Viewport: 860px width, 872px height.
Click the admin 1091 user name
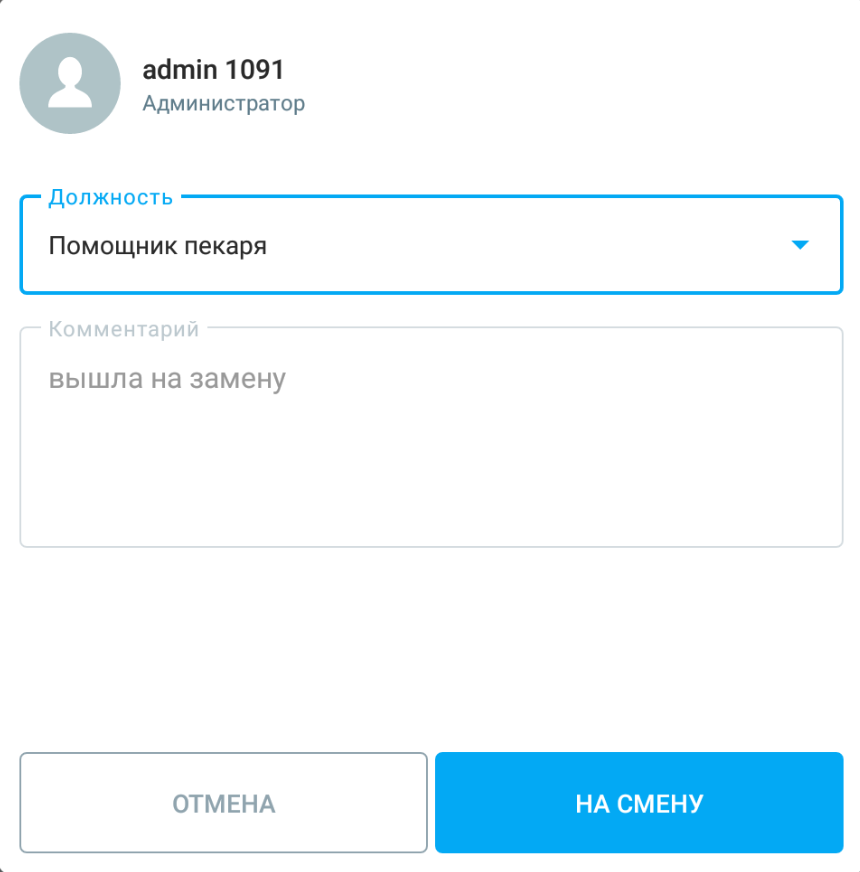tap(213, 70)
